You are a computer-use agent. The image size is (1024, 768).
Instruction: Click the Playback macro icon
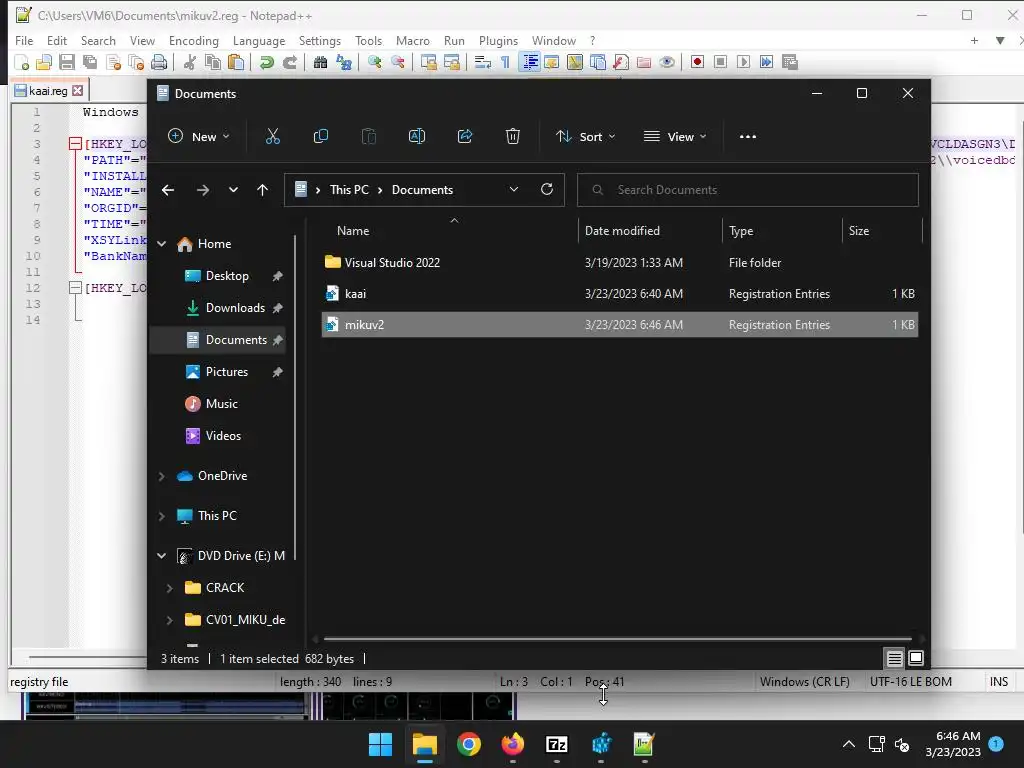pyautogui.click(x=743, y=62)
